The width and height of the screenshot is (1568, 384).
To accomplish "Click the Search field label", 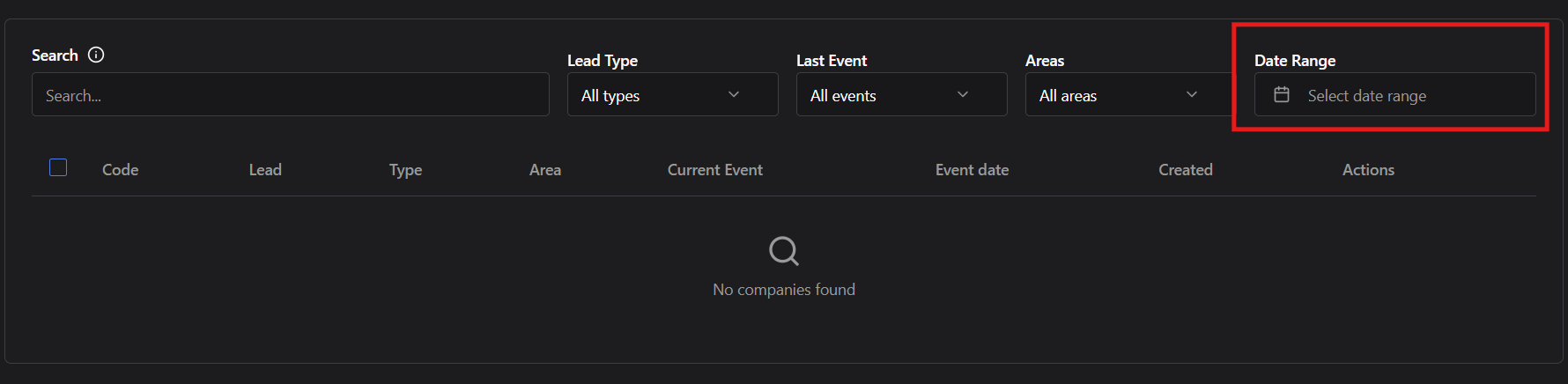I will [x=55, y=55].
